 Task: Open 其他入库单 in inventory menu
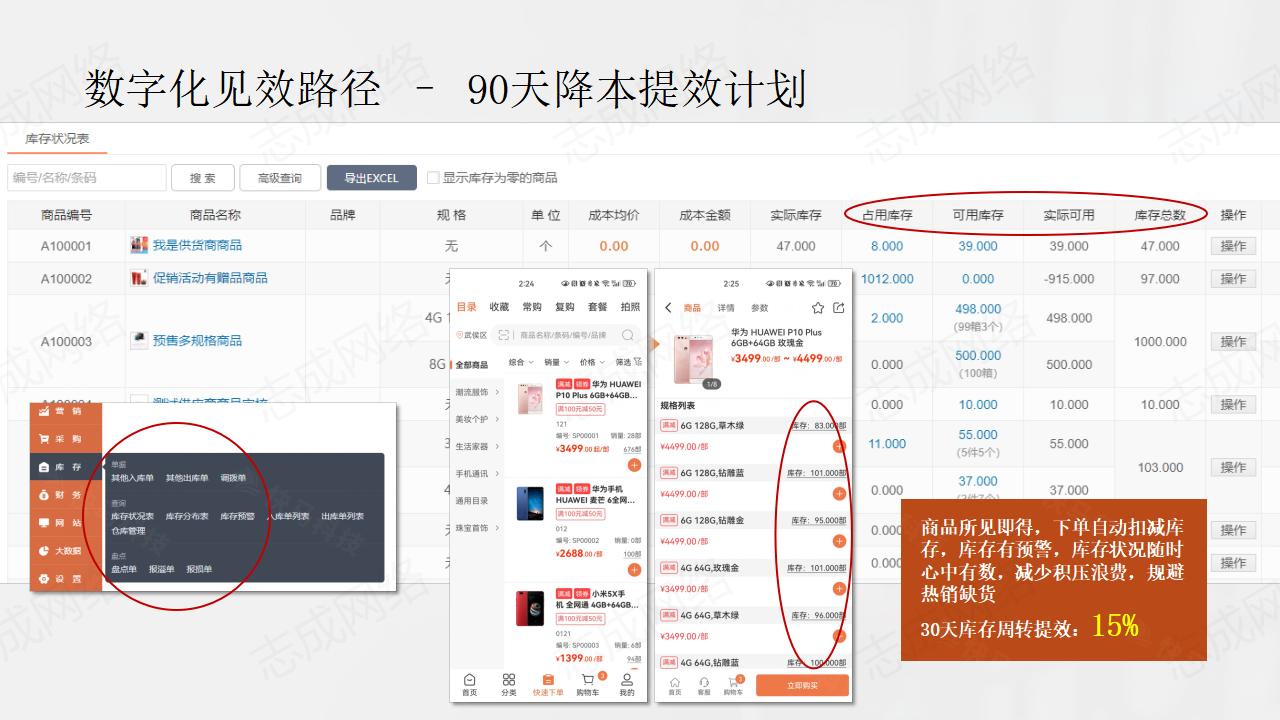tap(132, 478)
